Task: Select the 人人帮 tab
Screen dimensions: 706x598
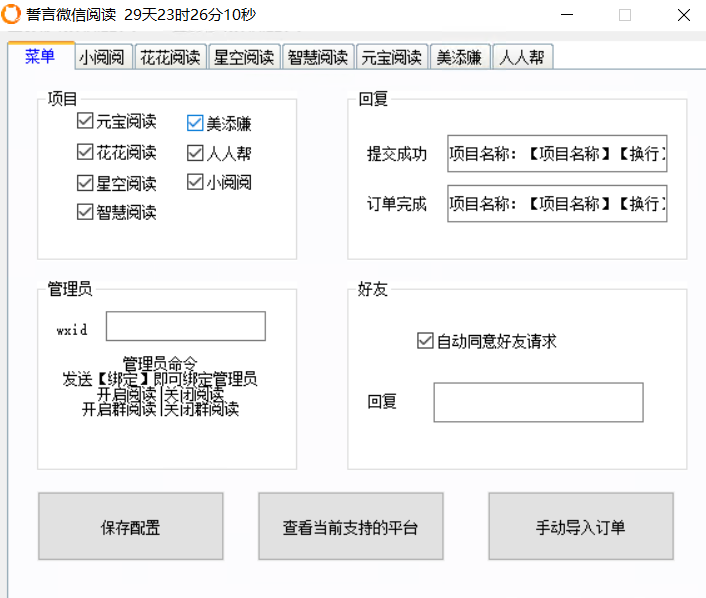Action: (522, 57)
